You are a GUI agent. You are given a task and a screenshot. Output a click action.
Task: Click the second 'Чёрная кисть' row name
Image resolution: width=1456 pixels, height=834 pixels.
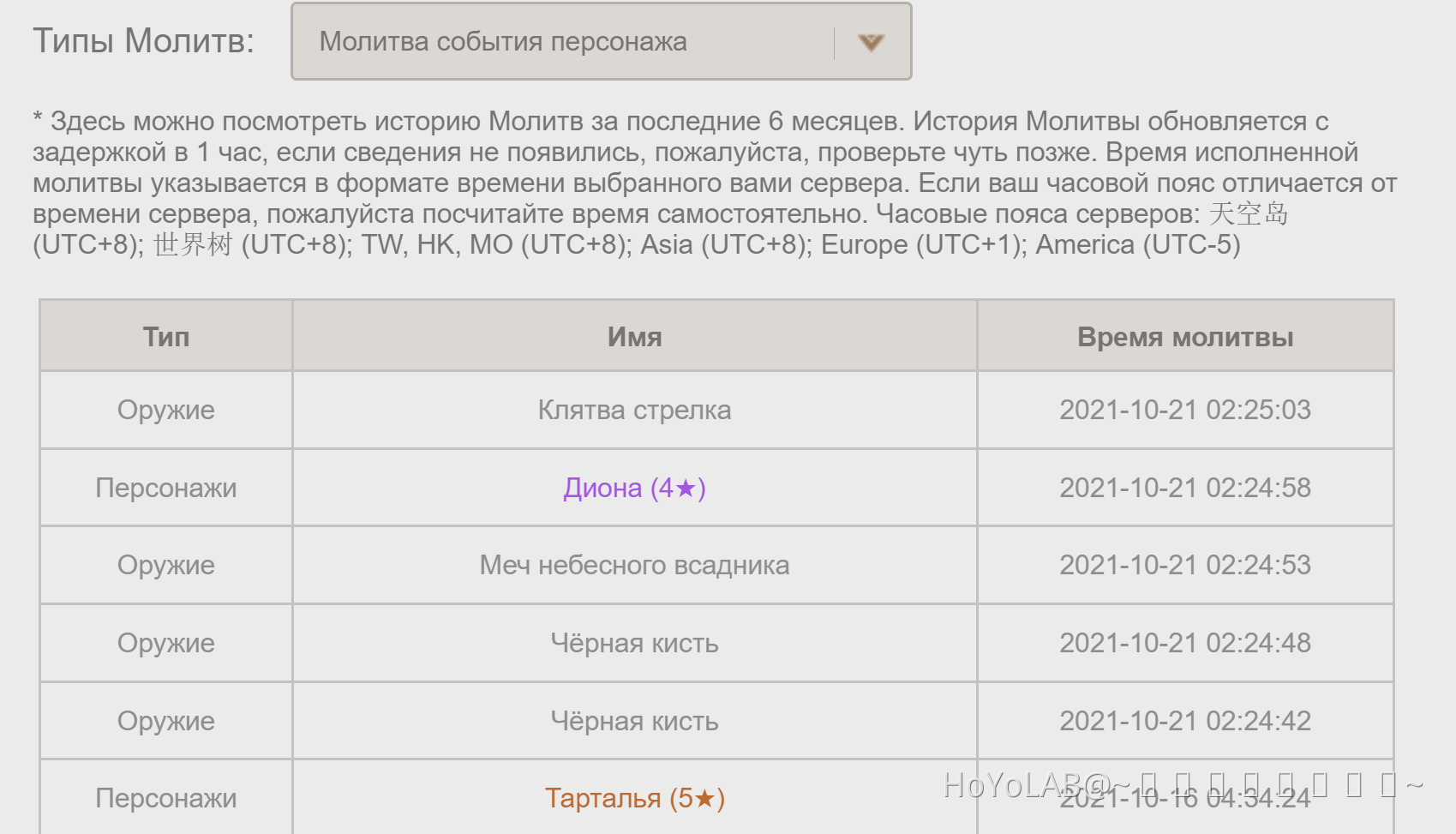point(634,721)
